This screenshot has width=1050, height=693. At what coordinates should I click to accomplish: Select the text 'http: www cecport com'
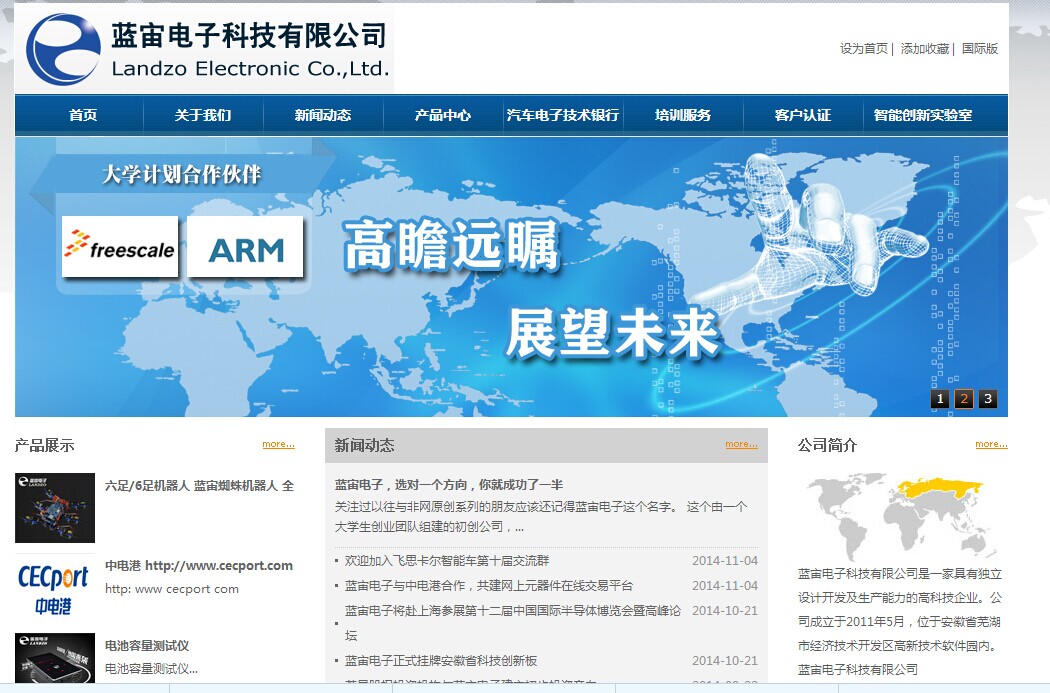172,589
